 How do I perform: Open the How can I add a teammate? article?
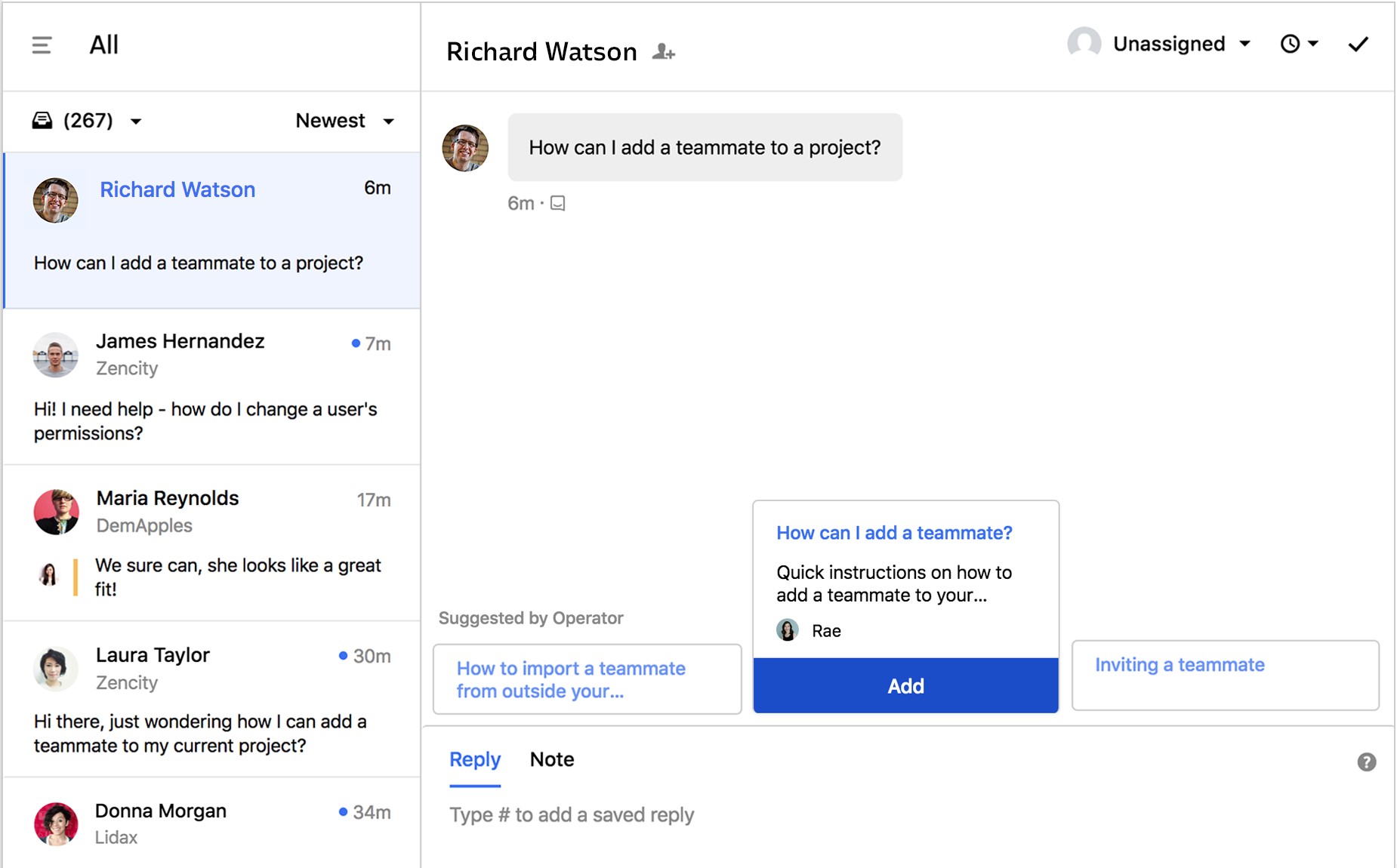point(894,532)
